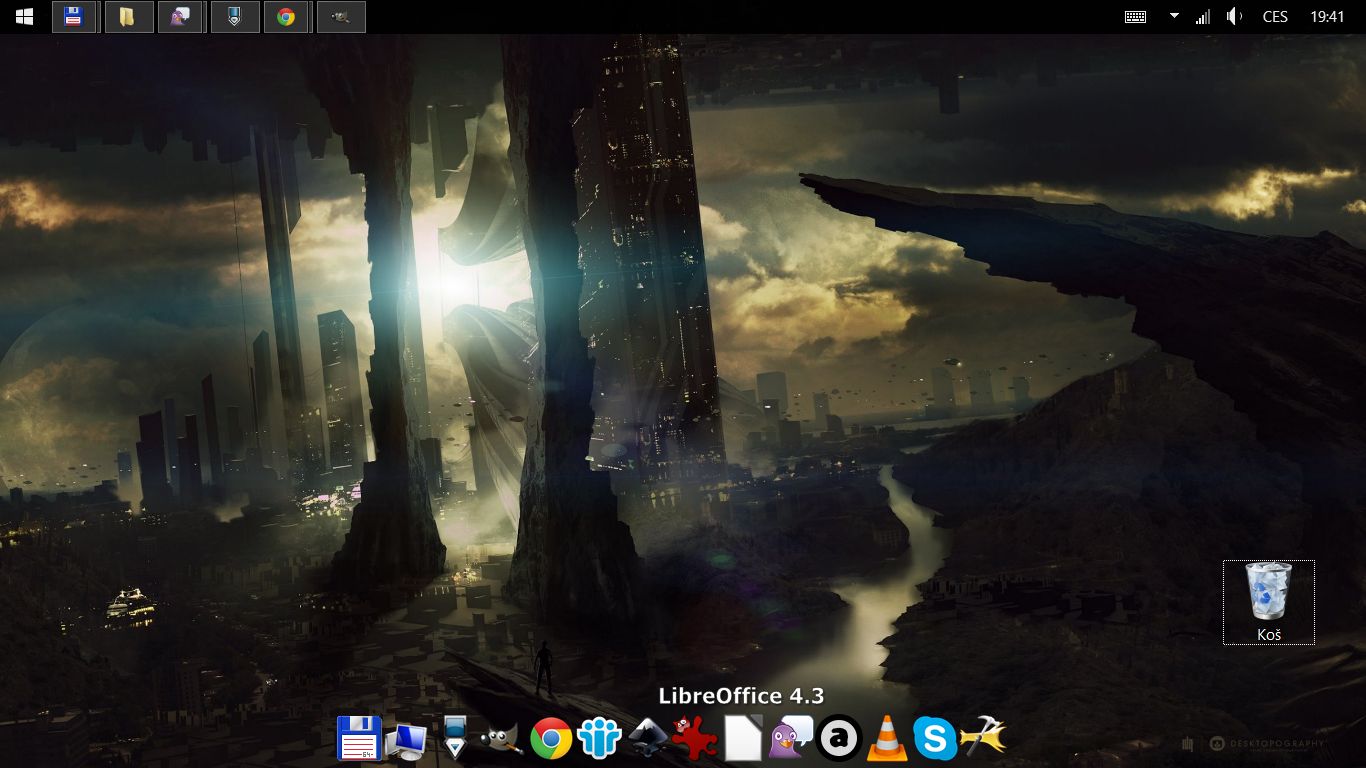1366x768 pixels.
Task: Launch Google Chrome from the bottom dock
Action: click(x=551, y=739)
